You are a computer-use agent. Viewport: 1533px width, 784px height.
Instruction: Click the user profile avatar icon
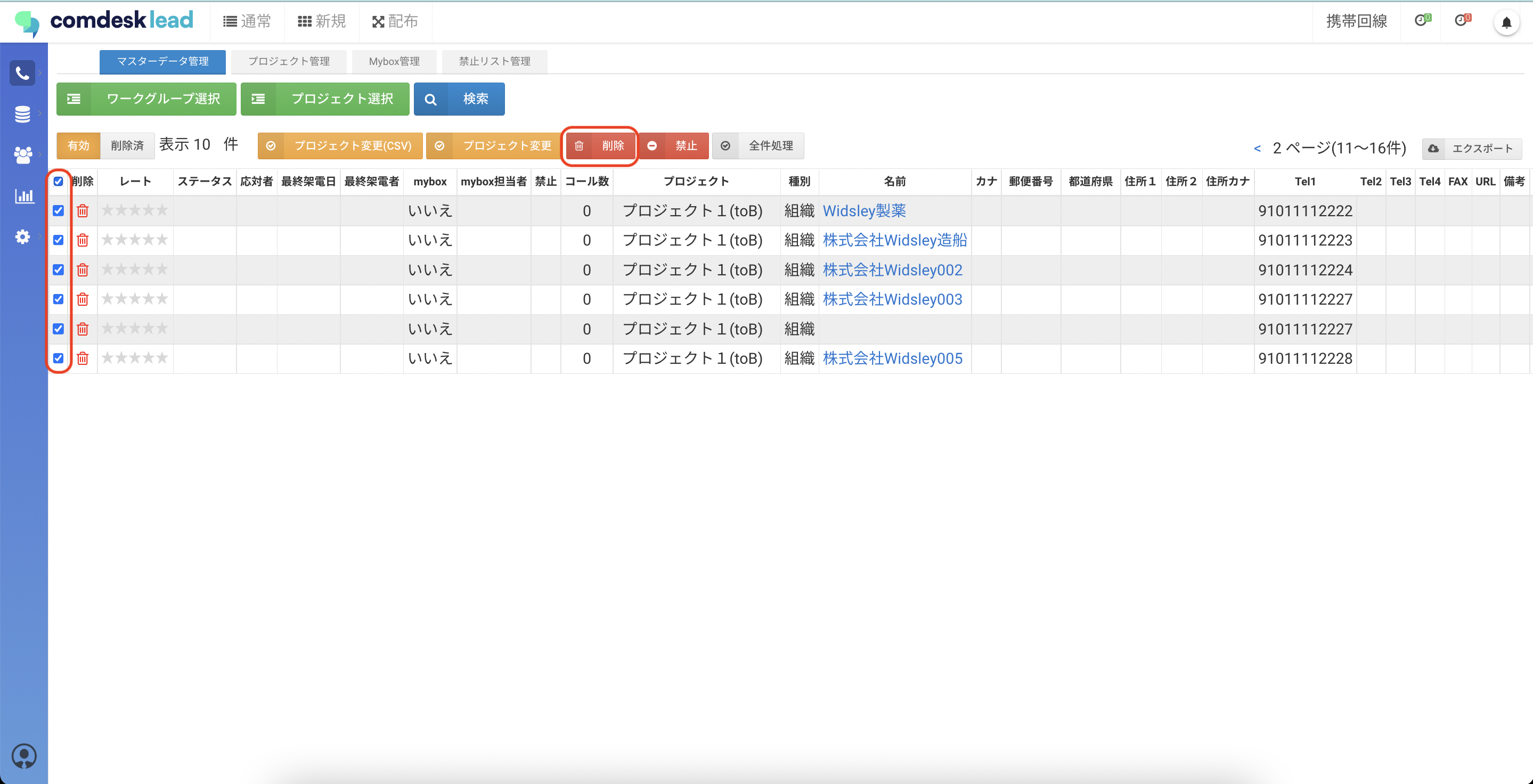[x=24, y=755]
